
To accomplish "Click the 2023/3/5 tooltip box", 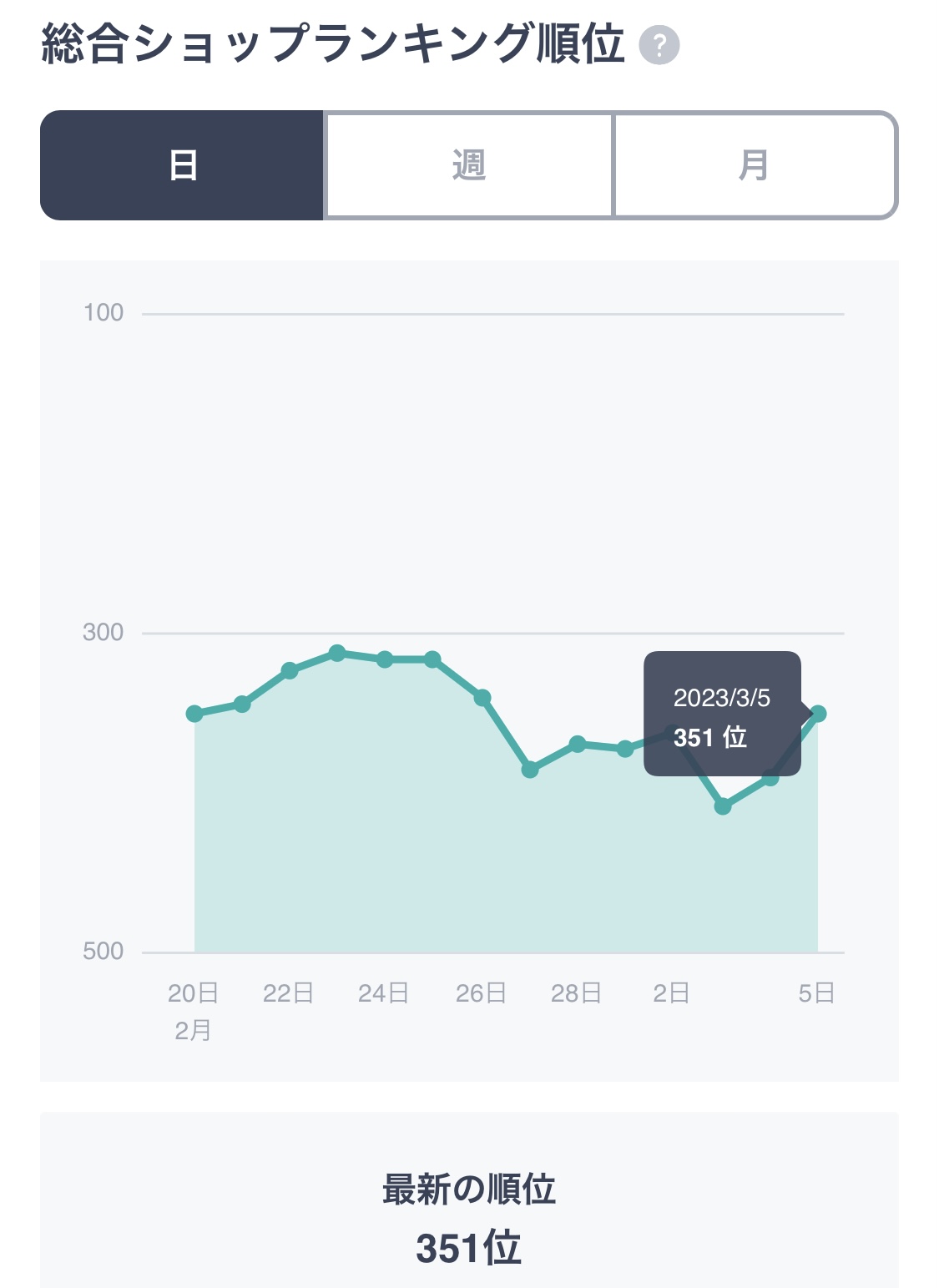I will [723, 714].
